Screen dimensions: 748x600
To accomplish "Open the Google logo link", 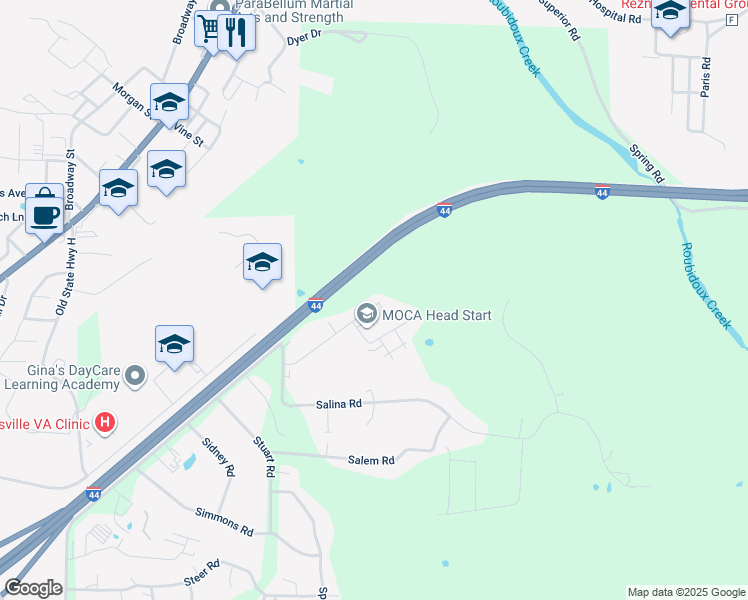I will point(33,588).
